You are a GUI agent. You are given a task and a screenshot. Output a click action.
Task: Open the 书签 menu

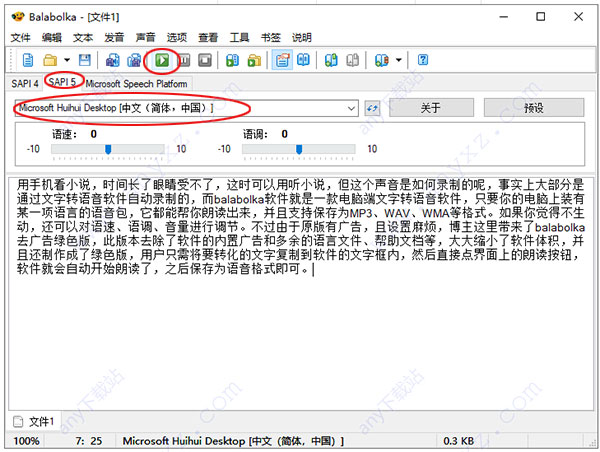point(271,38)
